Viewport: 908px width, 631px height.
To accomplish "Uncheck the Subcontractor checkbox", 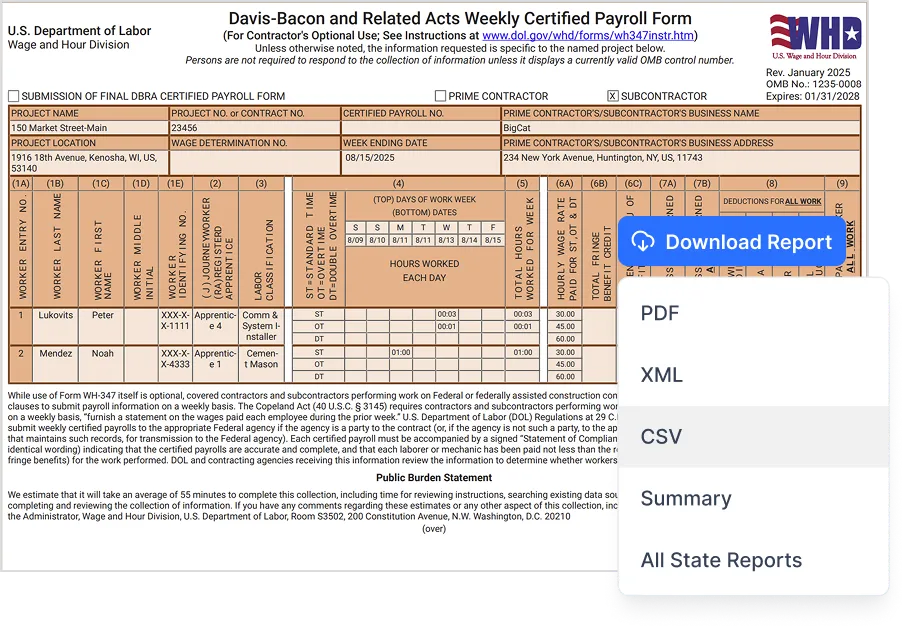I will pos(613,96).
